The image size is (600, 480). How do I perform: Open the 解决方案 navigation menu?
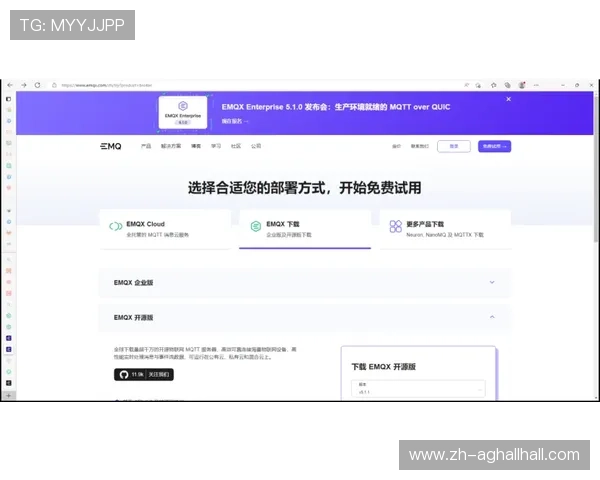171,146
